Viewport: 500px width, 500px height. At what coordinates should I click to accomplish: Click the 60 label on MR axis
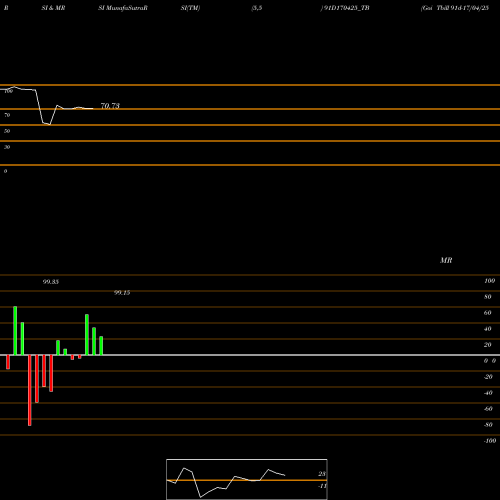click(488, 313)
